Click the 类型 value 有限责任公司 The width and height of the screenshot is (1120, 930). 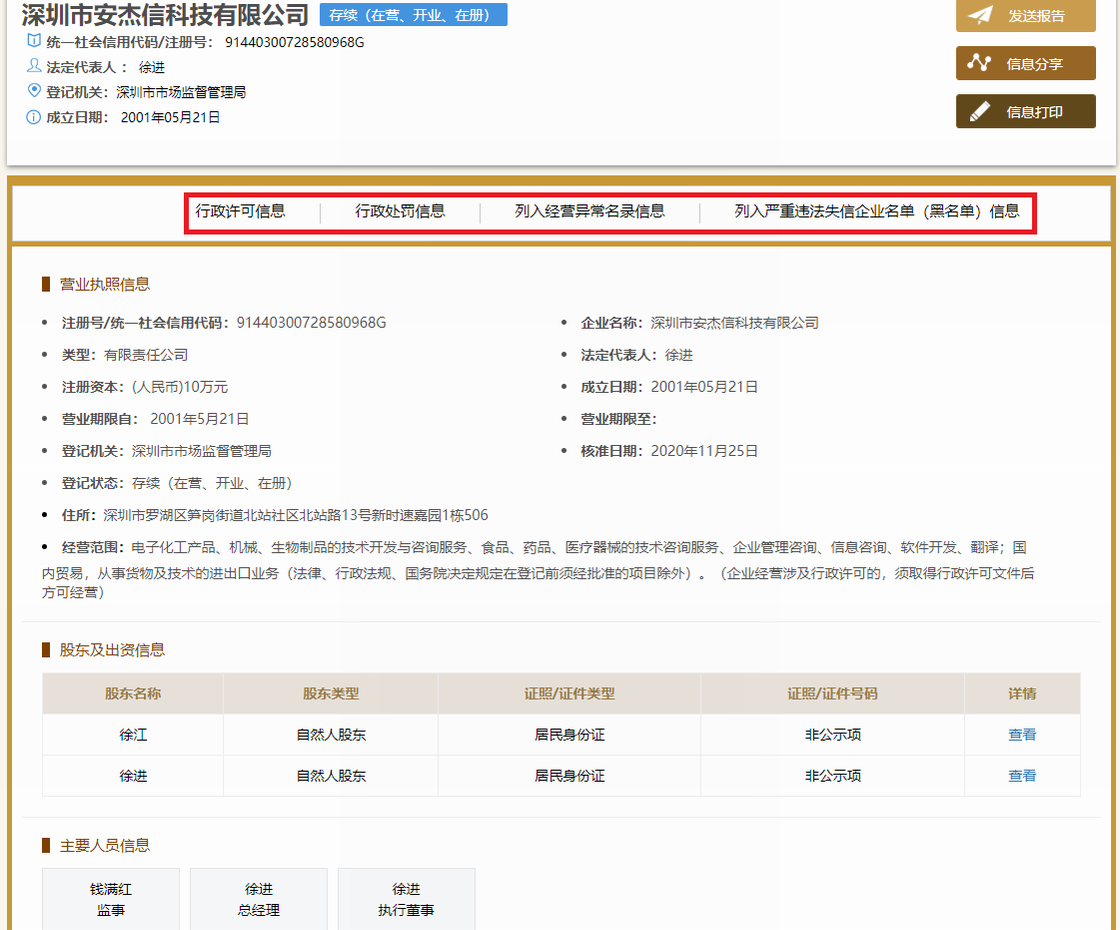coord(146,355)
